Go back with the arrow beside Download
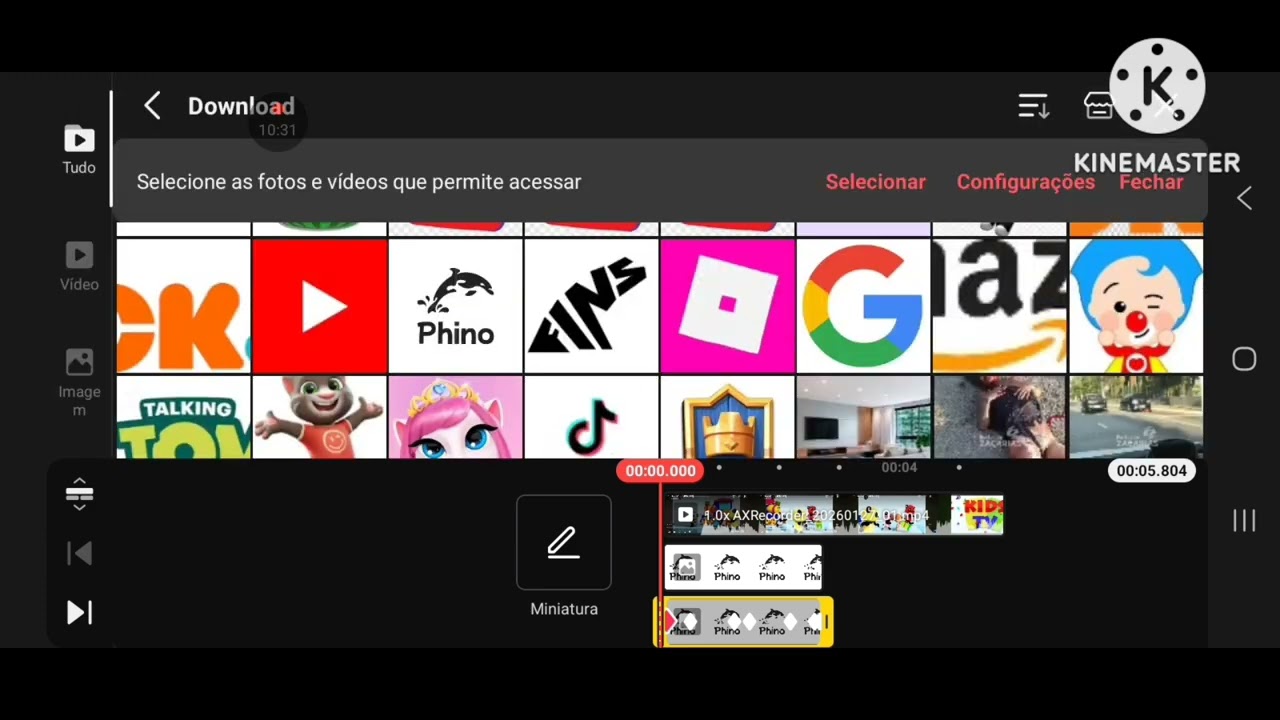Image resolution: width=1280 pixels, height=720 pixels. coord(152,106)
